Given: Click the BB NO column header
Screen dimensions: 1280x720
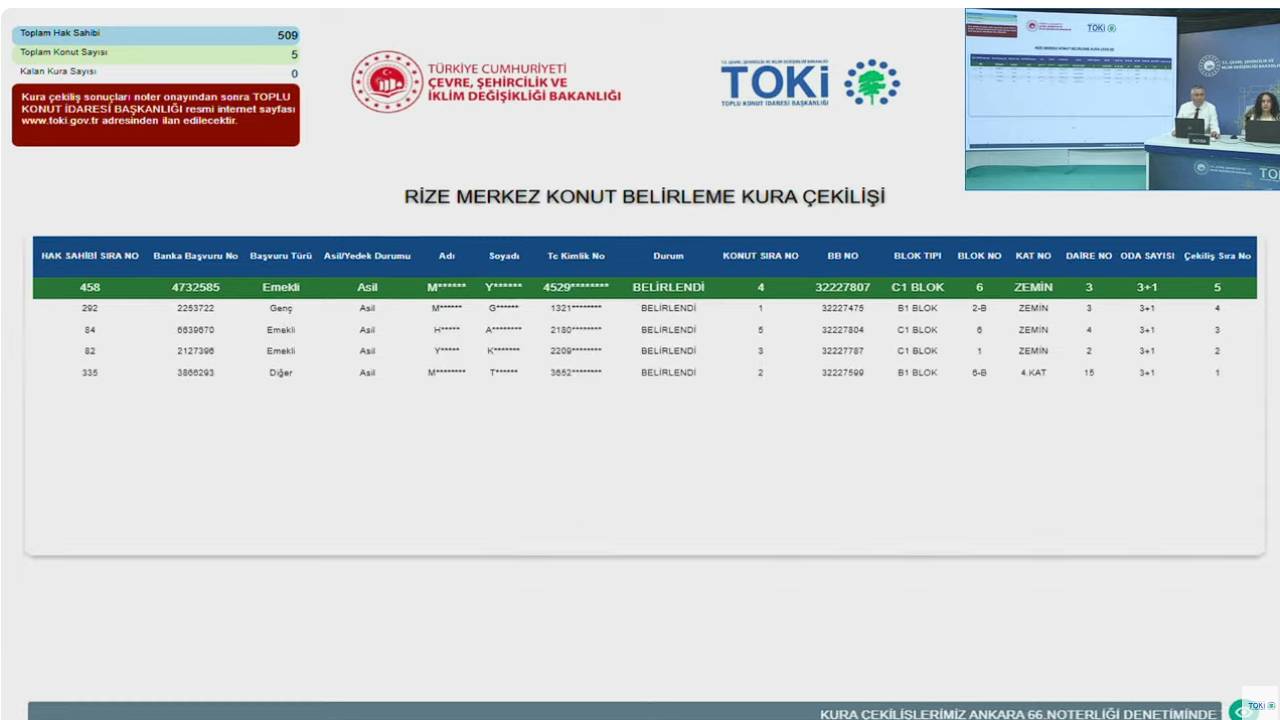Looking at the screenshot, I should tap(843, 256).
